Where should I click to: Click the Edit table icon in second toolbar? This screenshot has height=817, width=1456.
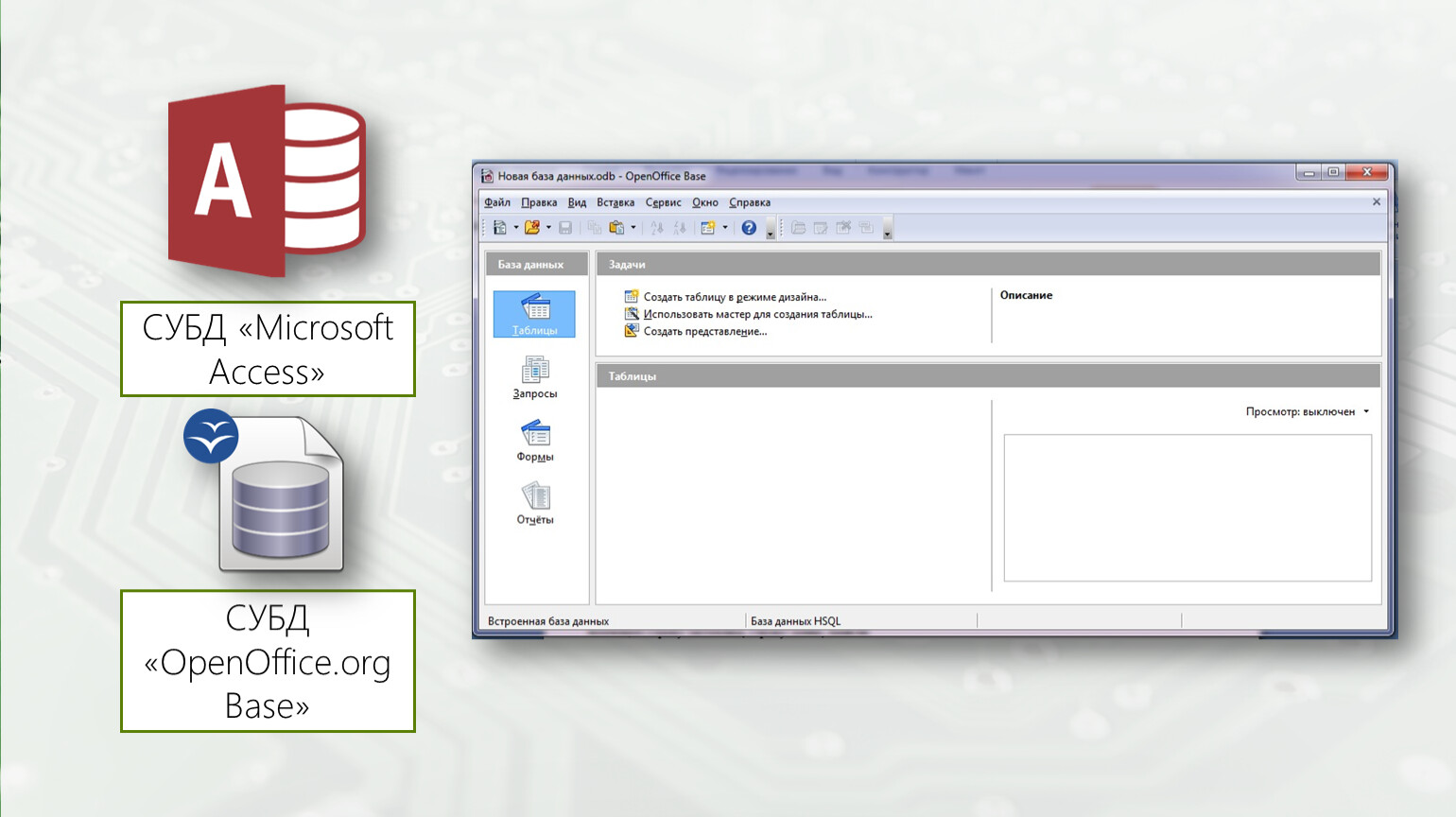click(821, 228)
